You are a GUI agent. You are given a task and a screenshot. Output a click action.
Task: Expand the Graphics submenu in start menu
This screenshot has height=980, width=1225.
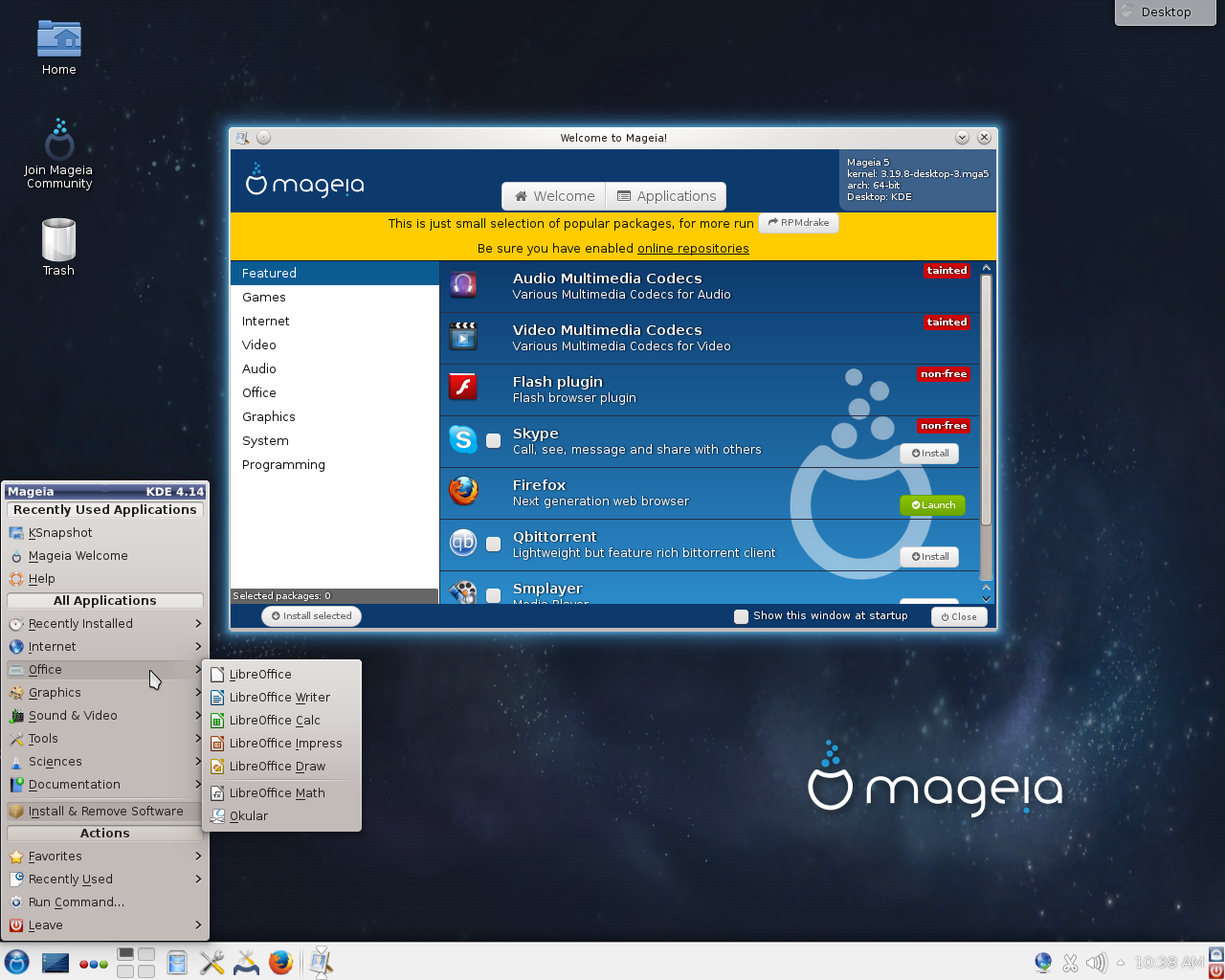pyautogui.click(x=105, y=693)
